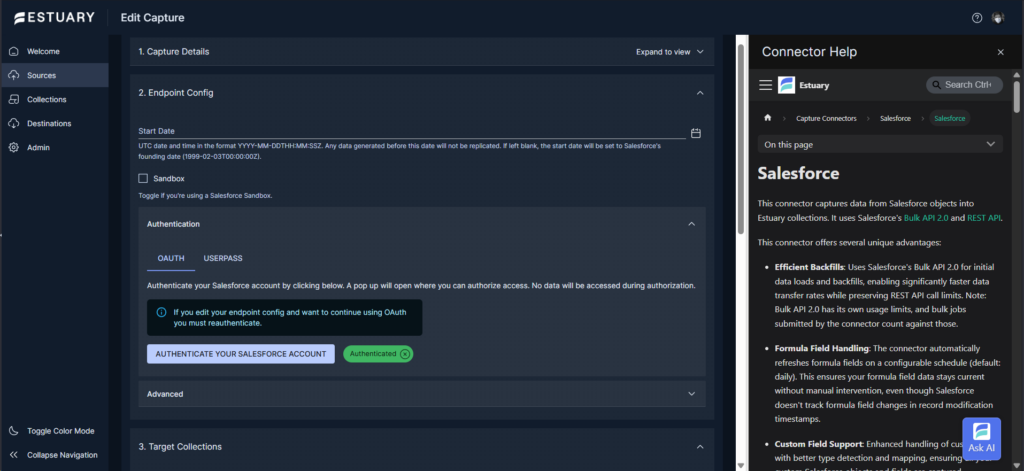Open the Ask AI assistant
The width and height of the screenshot is (1024, 471).
[982, 438]
